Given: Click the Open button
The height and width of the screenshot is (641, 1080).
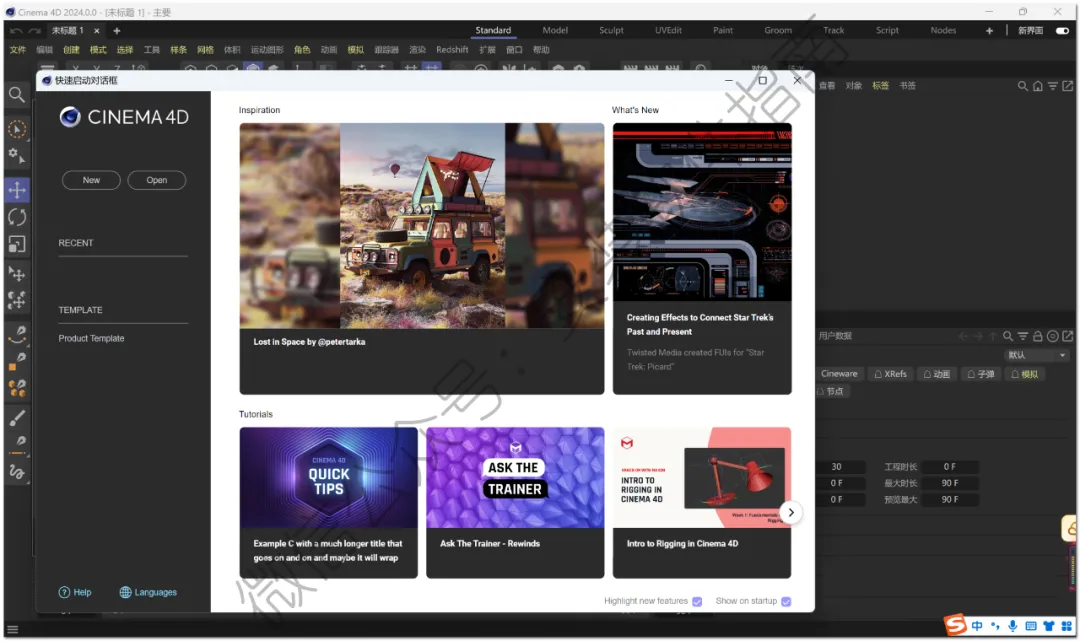Looking at the screenshot, I should click(x=156, y=180).
